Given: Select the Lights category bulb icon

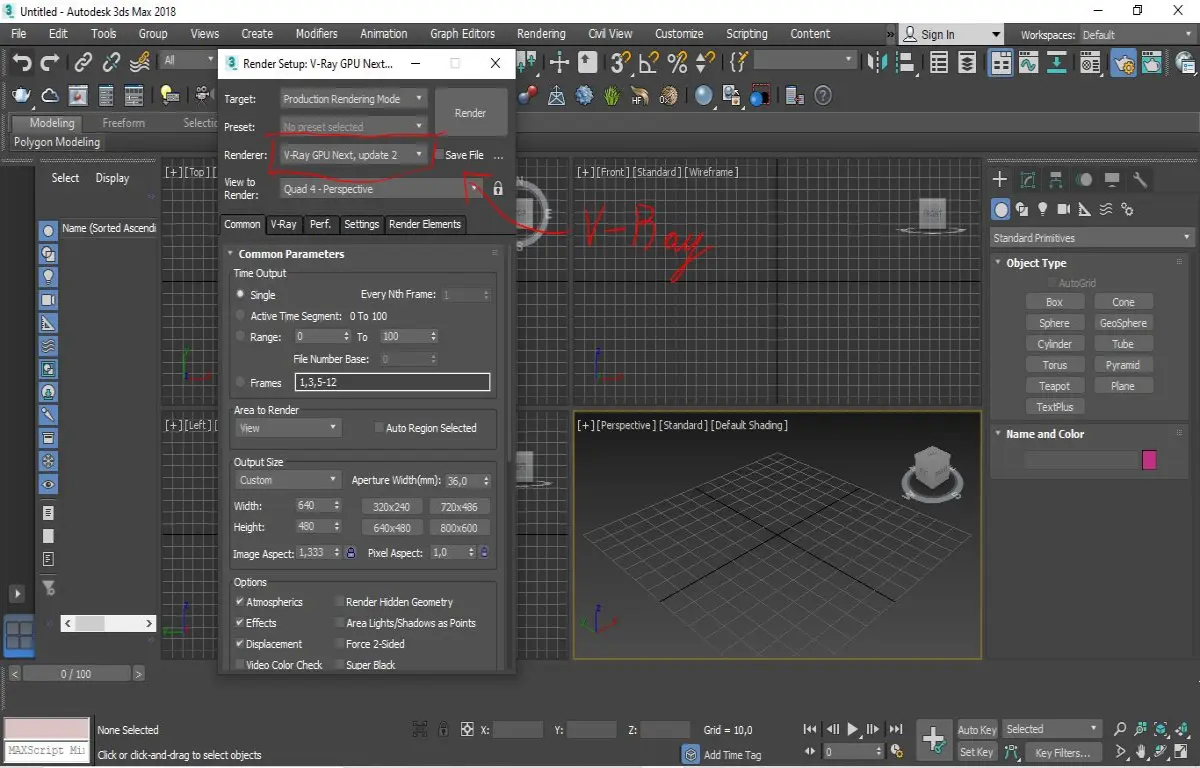Looking at the screenshot, I should coord(1043,209).
